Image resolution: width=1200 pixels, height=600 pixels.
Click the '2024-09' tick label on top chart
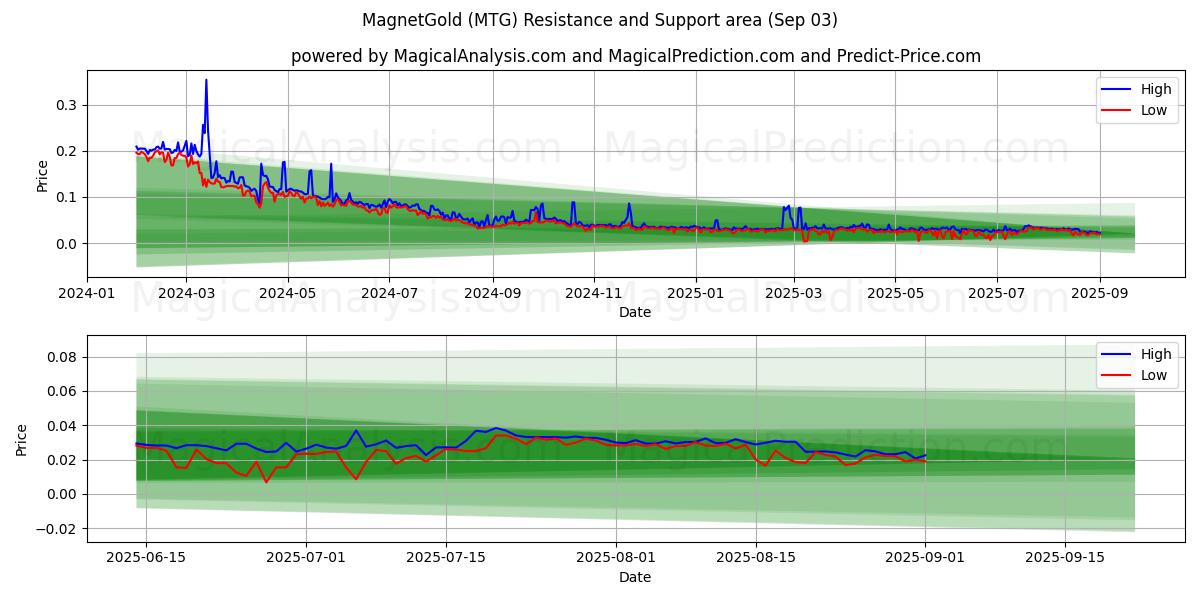pos(492,293)
